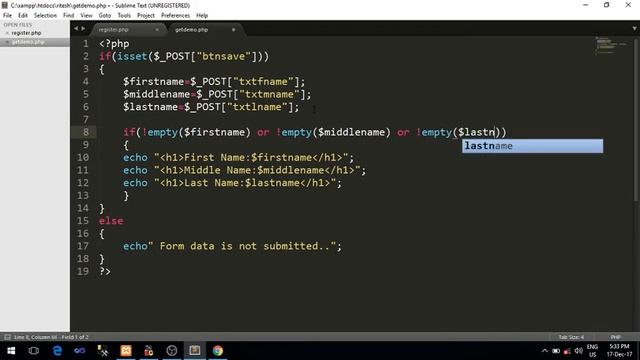The height and width of the screenshot is (360, 640).
Task: Place cursor on the else keyword
Action: tap(111, 221)
